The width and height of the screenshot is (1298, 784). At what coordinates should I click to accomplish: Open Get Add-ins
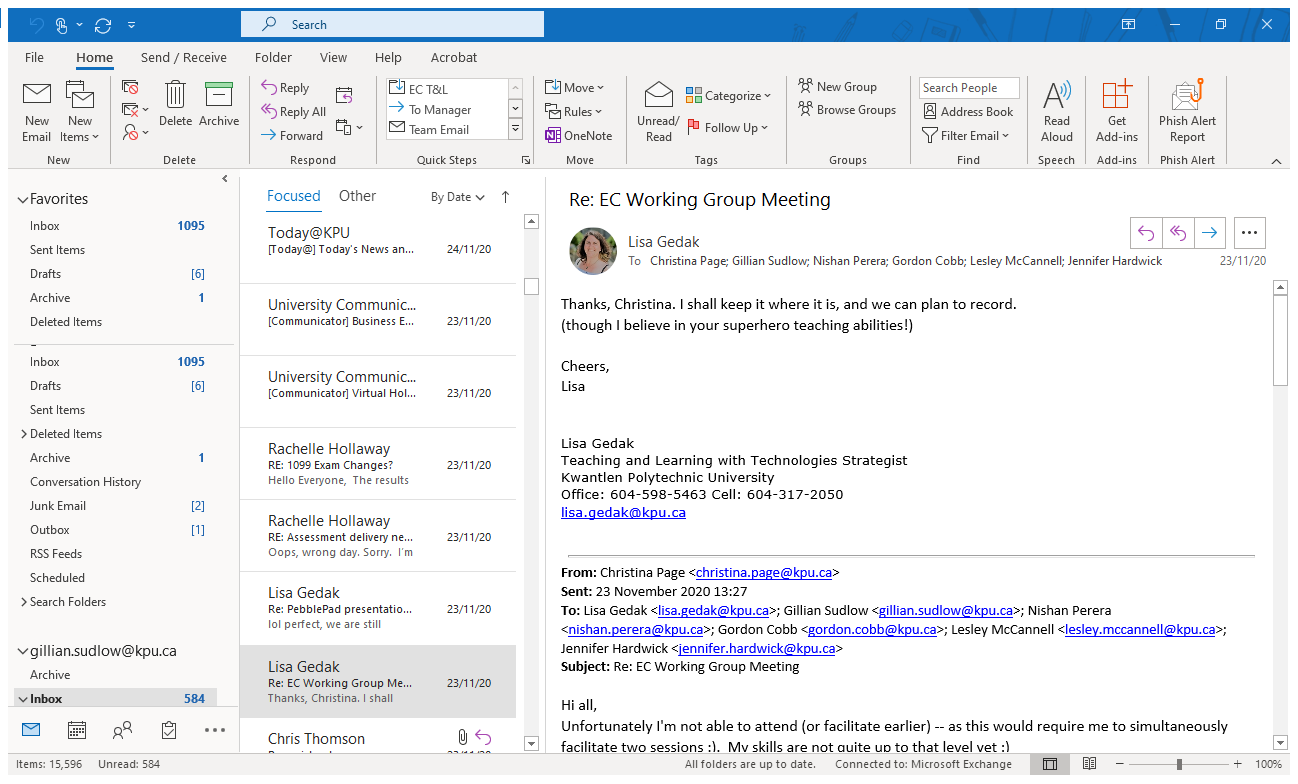point(1116,110)
